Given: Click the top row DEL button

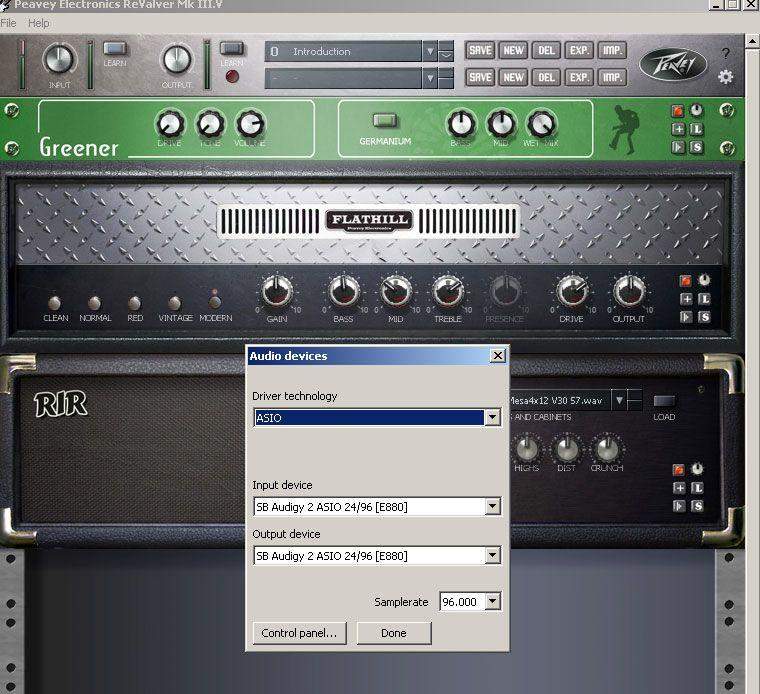Looking at the screenshot, I should coord(546,50).
